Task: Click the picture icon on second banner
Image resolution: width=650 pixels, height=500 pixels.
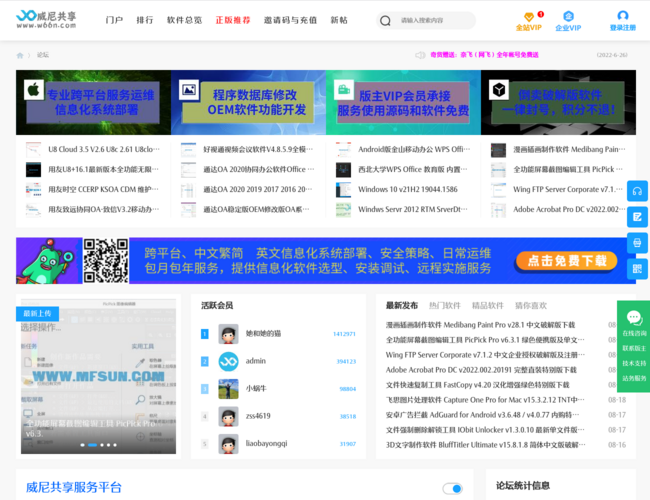Action: [189, 90]
